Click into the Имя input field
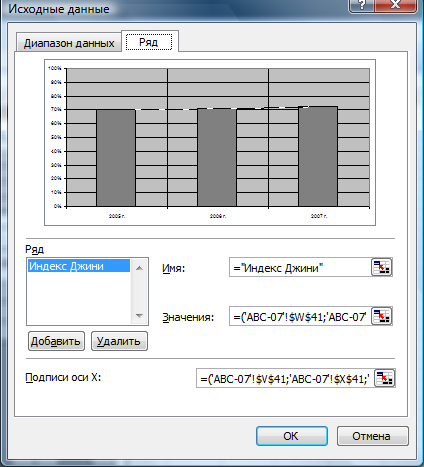The width and height of the screenshot is (424, 467). coord(300,267)
